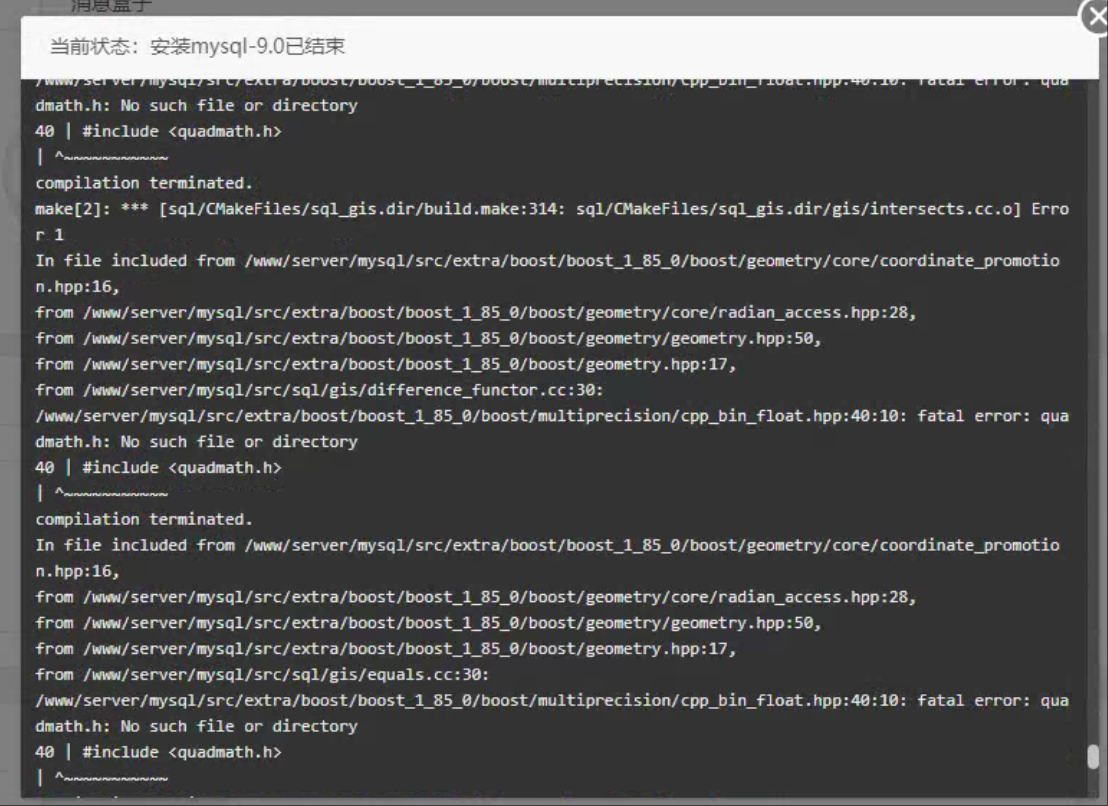
Task: Click the log output scrollbar thumb
Action: coord(1093,757)
